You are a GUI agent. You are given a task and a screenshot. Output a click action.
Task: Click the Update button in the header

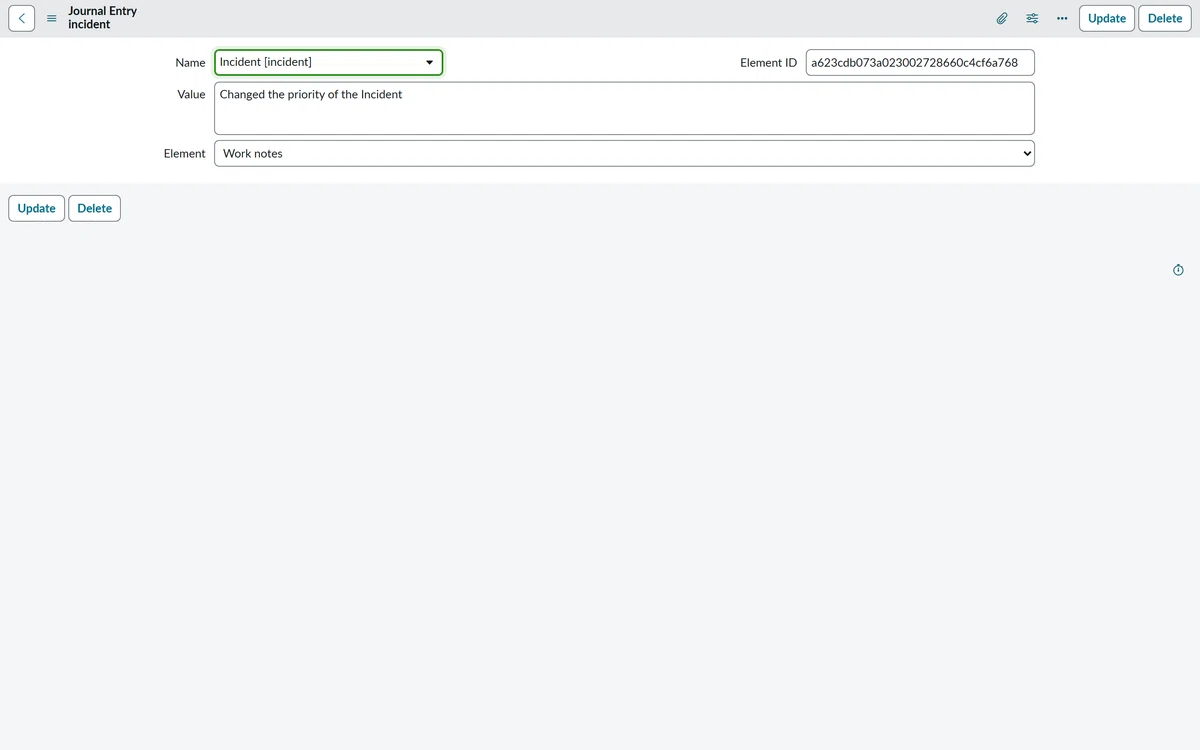pos(1107,18)
